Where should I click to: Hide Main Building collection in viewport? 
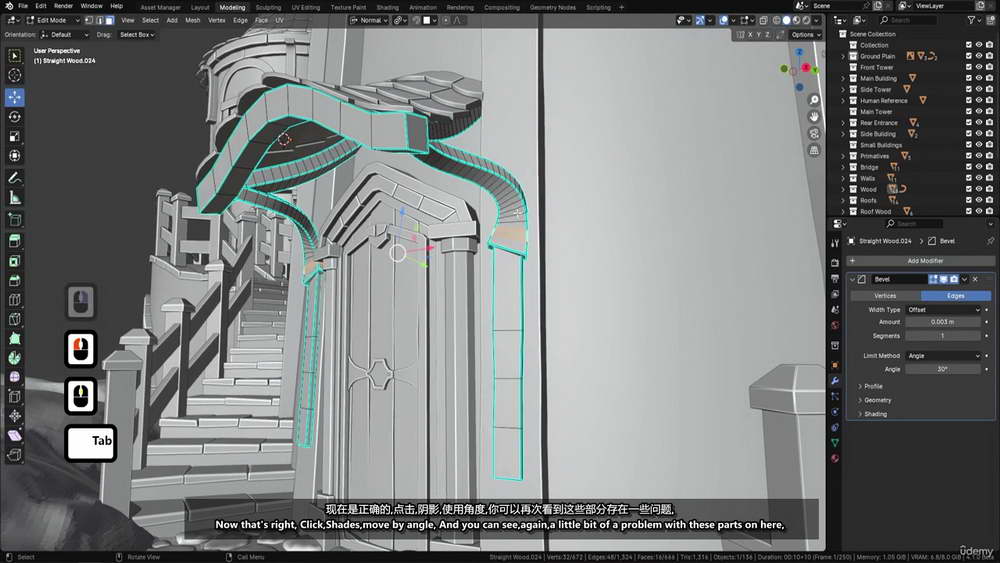(x=979, y=78)
